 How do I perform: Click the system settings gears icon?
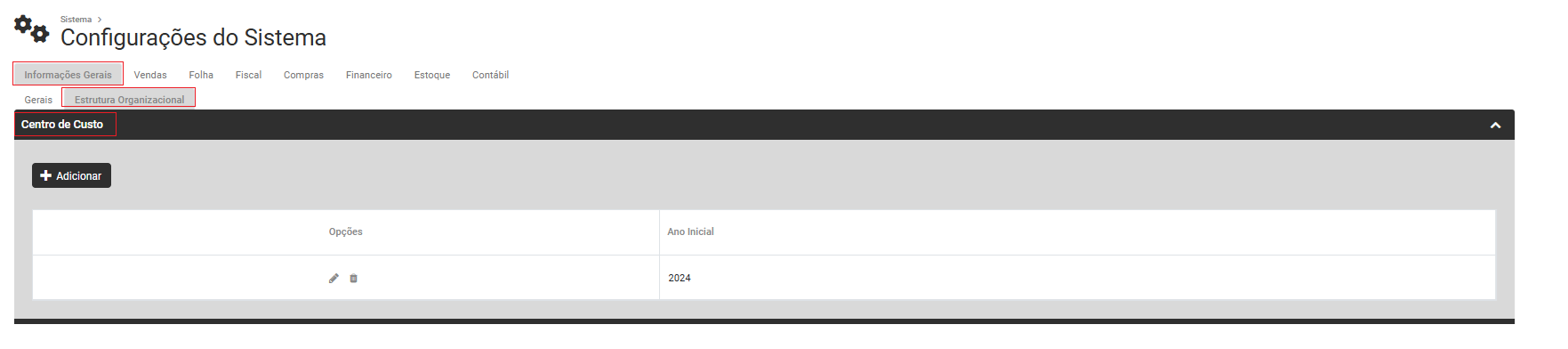(31, 29)
